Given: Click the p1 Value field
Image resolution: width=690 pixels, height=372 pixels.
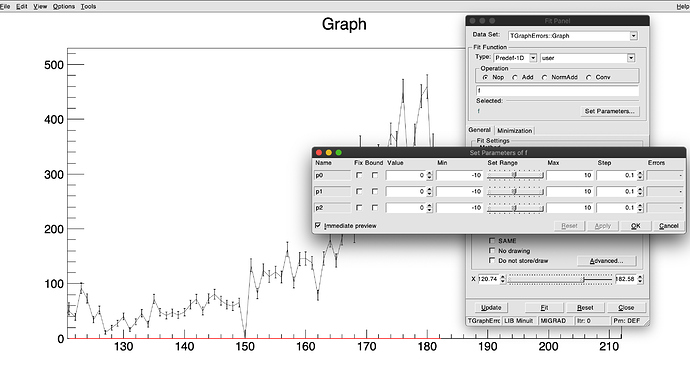Looking at the screenshot, I should point(406,192).
